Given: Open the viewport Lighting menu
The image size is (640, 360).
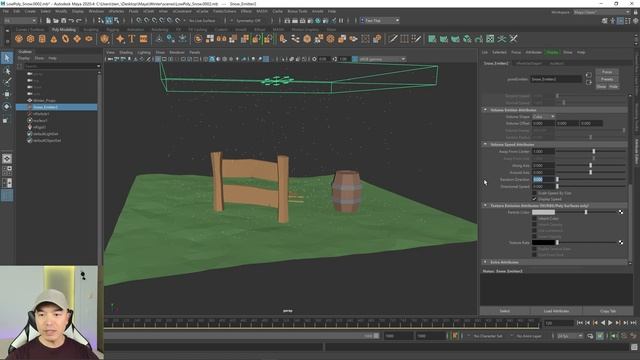Looking at the screenshot, I should (144, 52).
